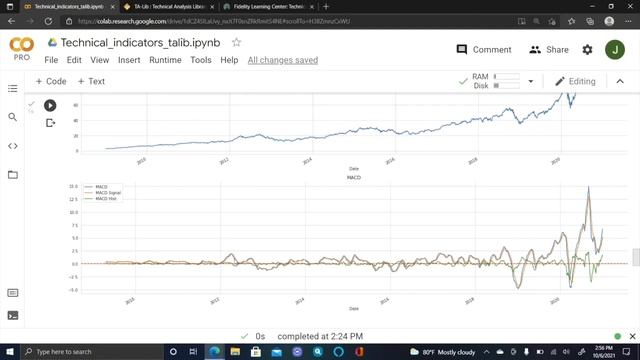640x360 pixels.
Task: Click the browser address bar URL
Action: (x=213, y=21)
